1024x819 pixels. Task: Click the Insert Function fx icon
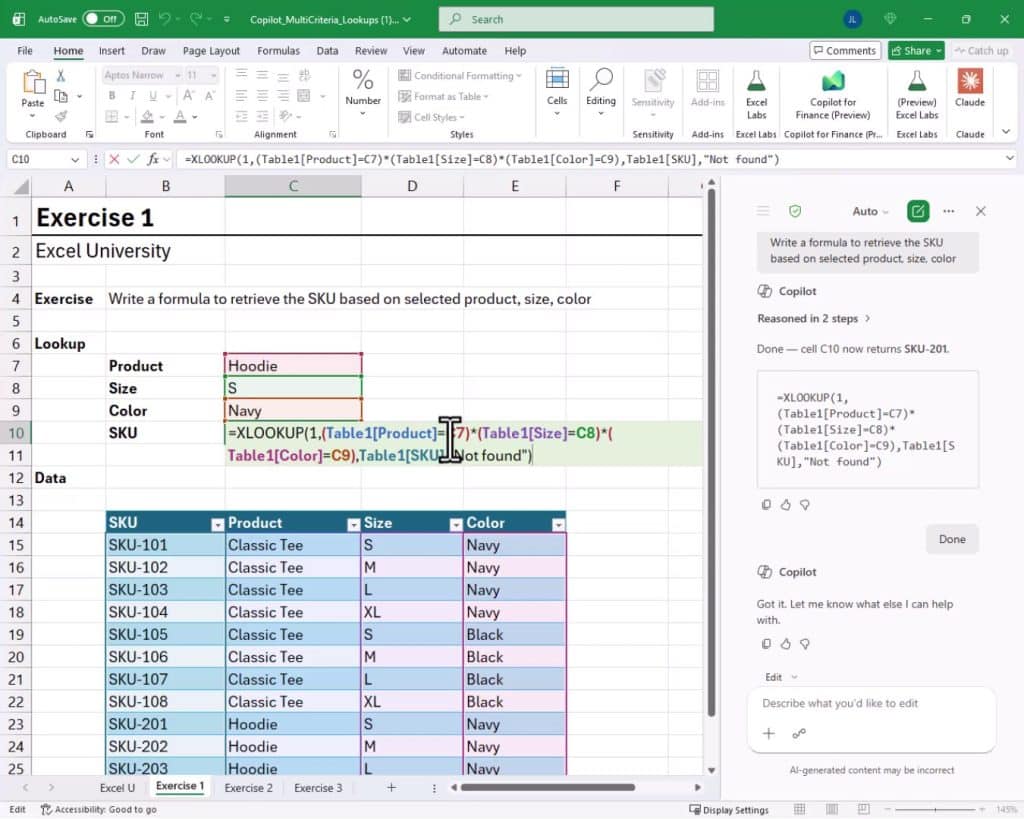coord(153,159)
